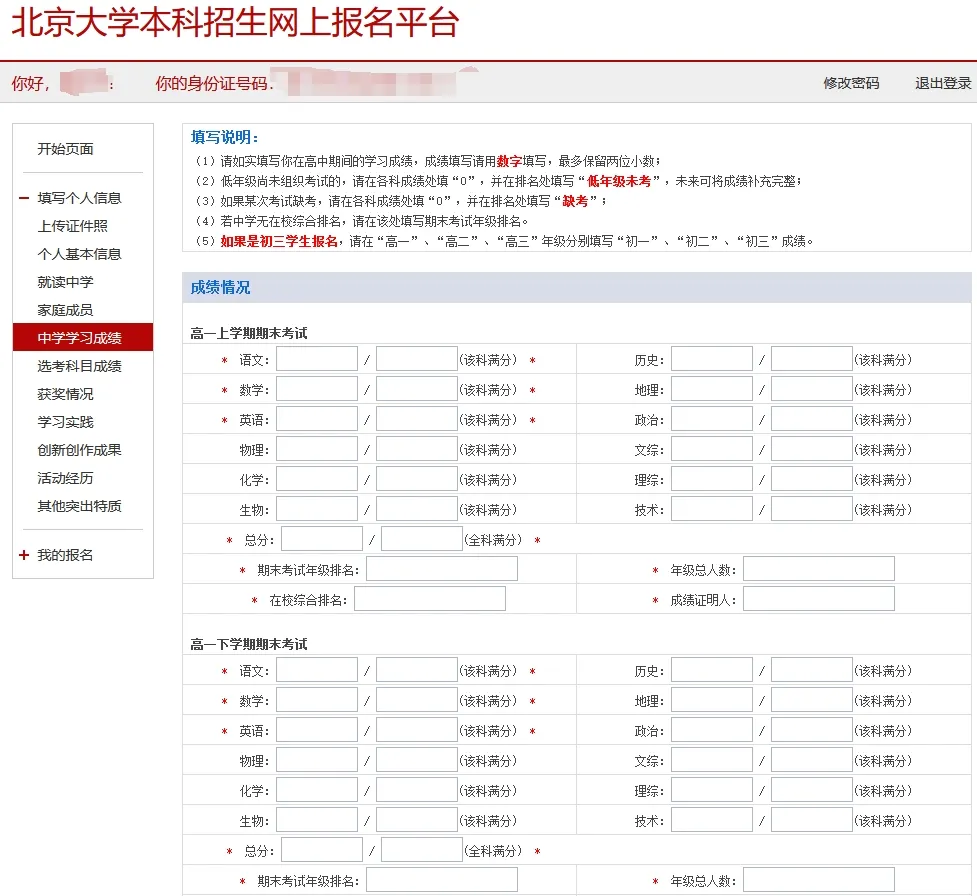The width and height of the screenshot is (977, 896).
Task: Focus 高一下学期 化学 full-mark field
Action: click(417, 790)
